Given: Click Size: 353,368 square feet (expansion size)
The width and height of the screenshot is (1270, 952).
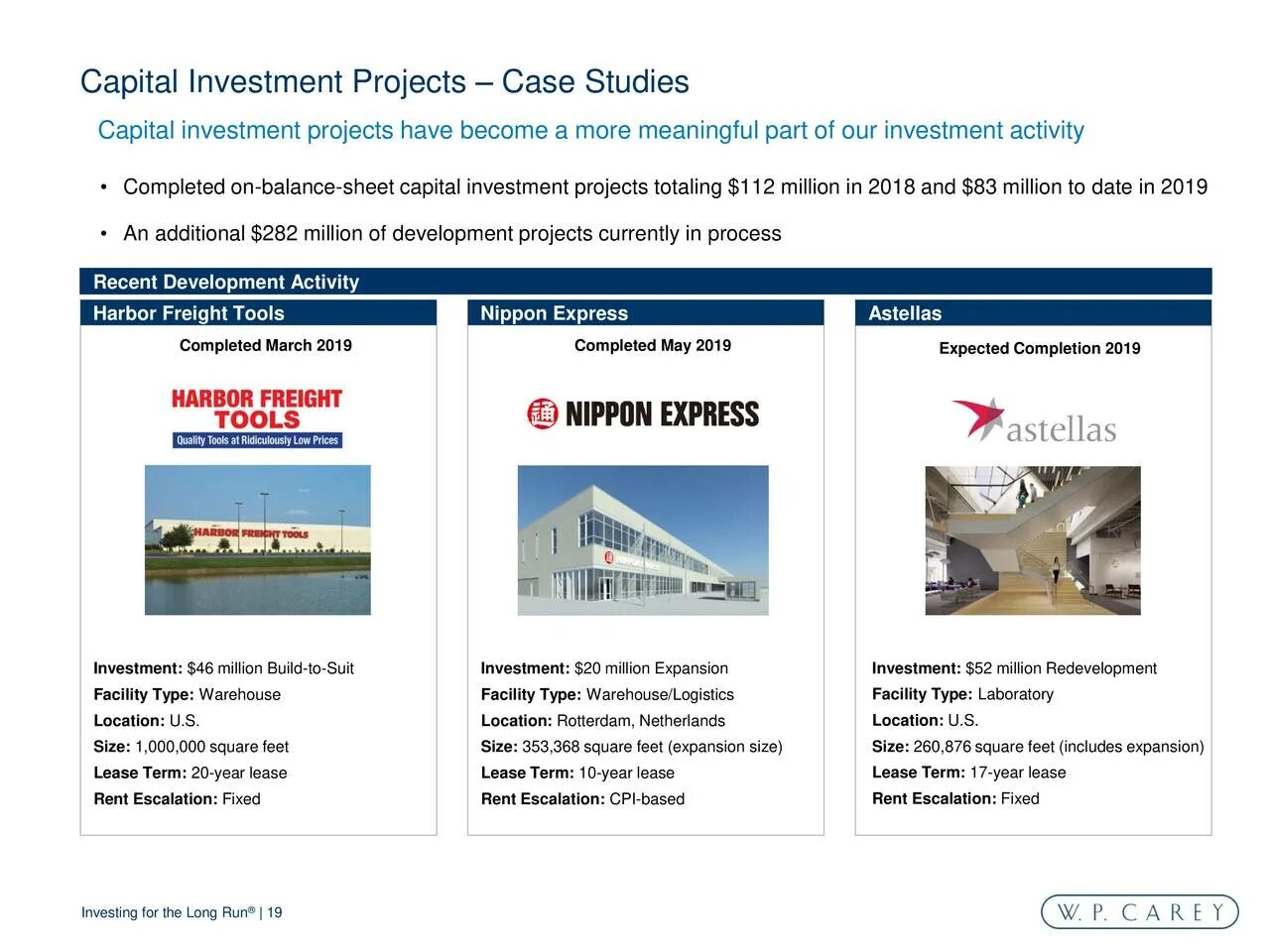Looking at the screenshot, I should [x=632, y=747].
